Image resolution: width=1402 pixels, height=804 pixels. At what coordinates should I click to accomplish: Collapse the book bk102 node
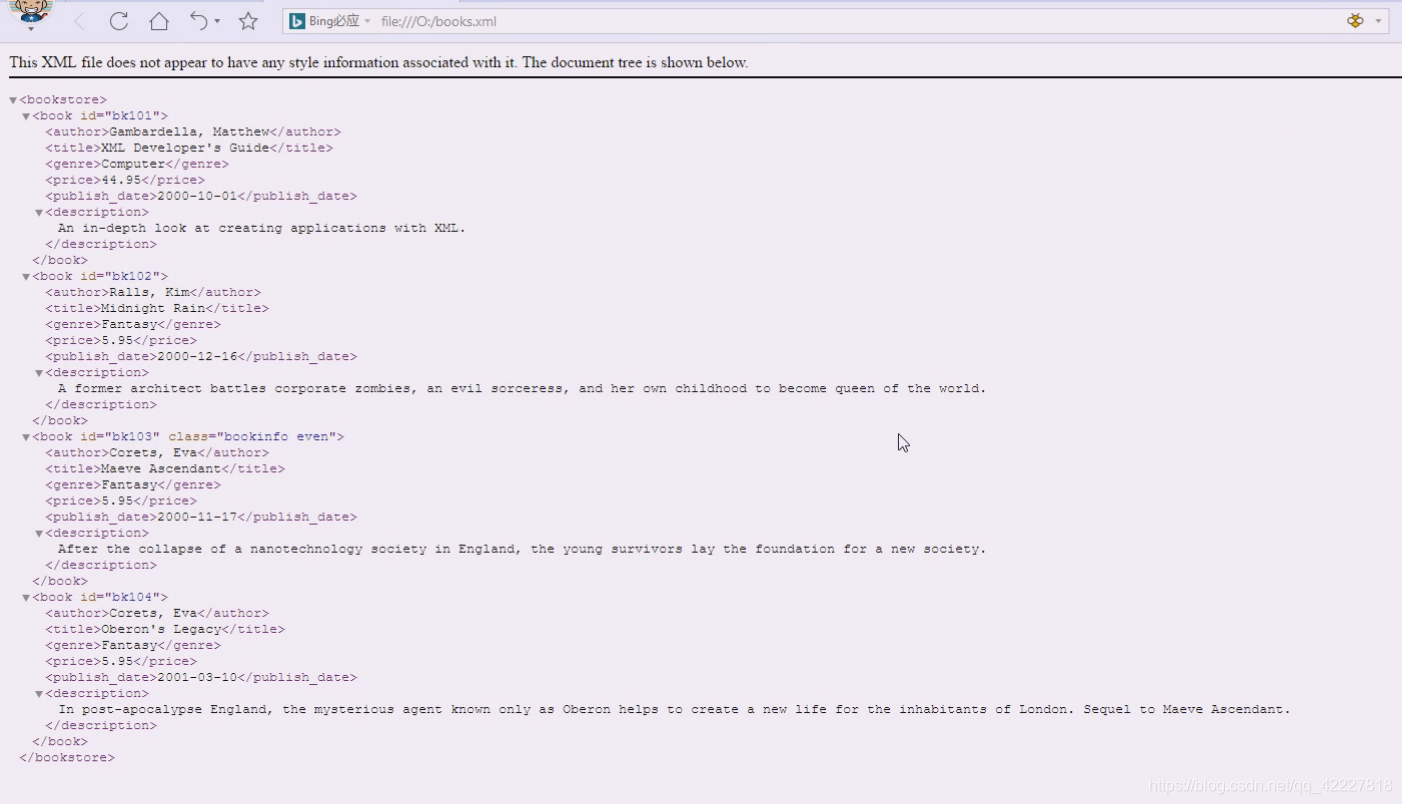(x=27, y=277)
